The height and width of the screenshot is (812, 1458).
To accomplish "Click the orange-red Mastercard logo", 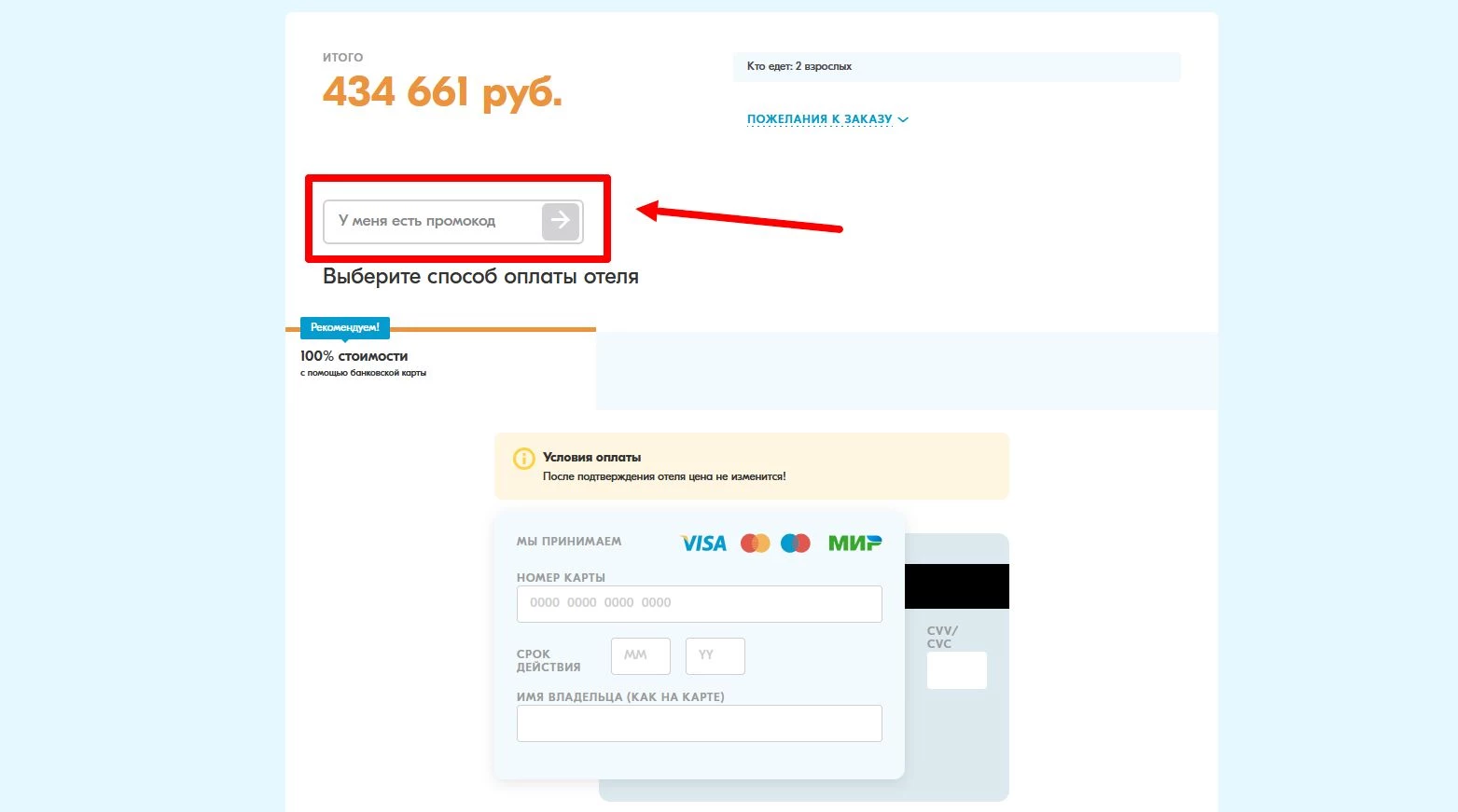I will pos(756,543).
